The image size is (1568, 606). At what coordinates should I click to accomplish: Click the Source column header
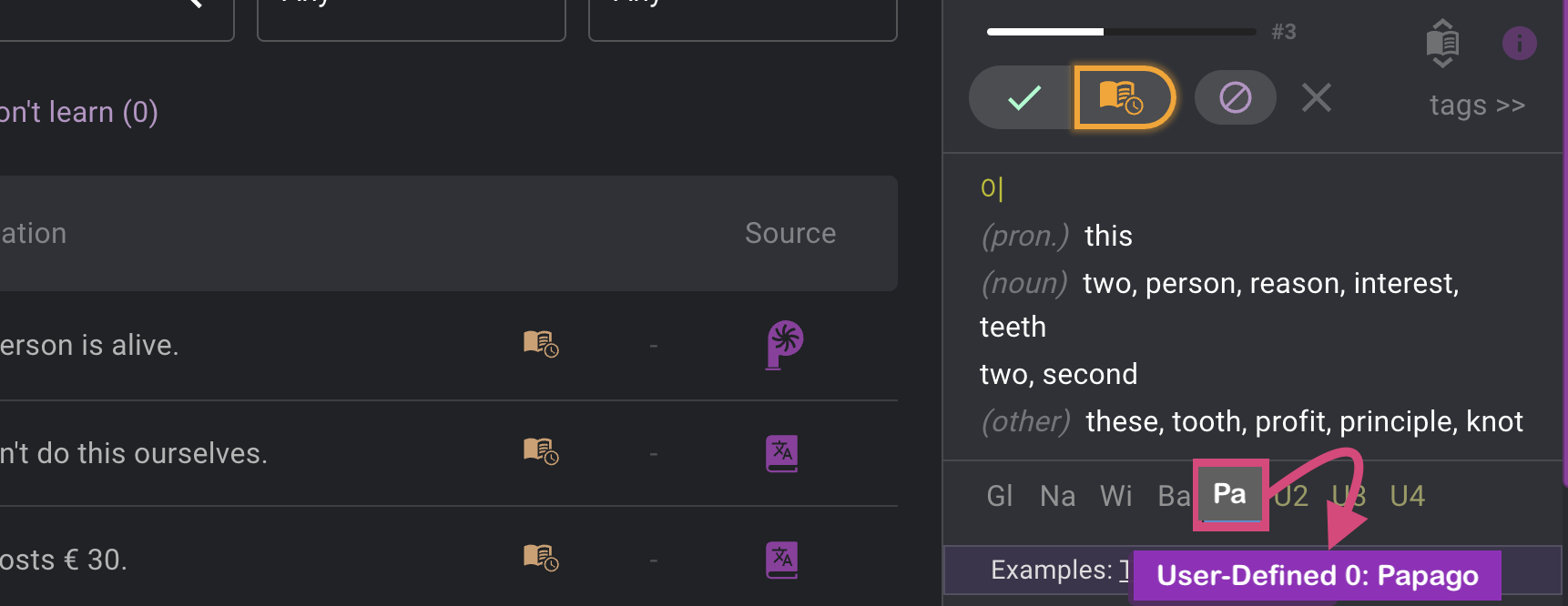(790, 233)
